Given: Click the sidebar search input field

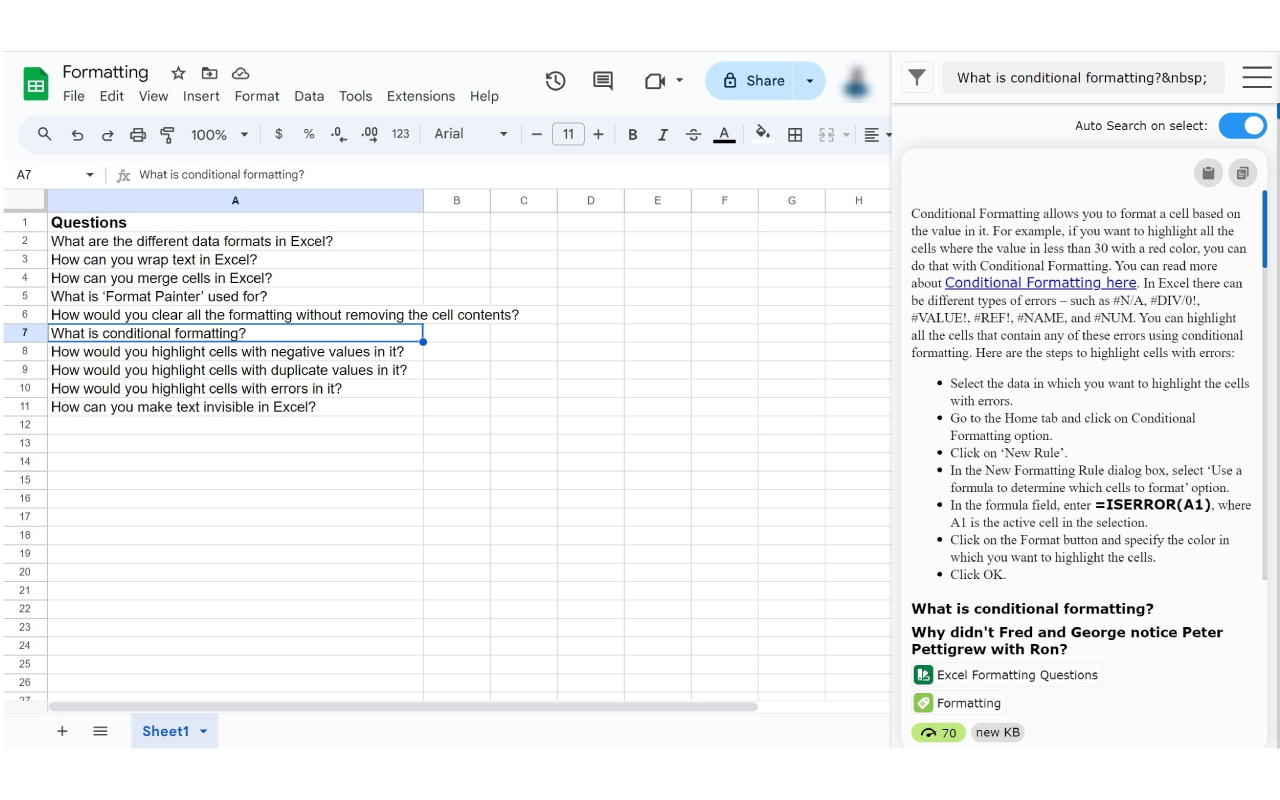Looking at the screenshot, I should [1082, 77].
